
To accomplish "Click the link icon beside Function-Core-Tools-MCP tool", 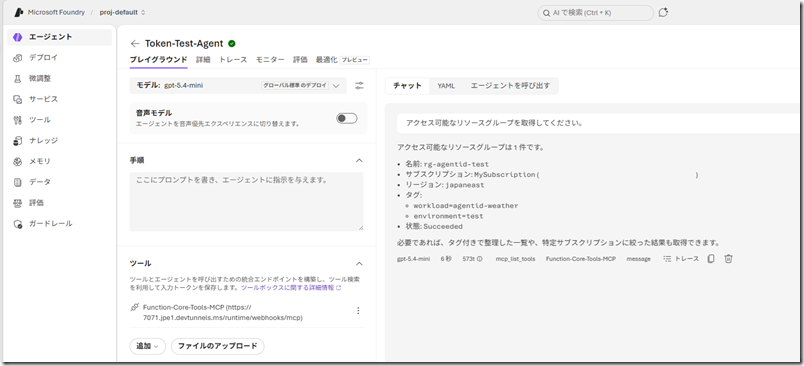I will tap(135, 308).
